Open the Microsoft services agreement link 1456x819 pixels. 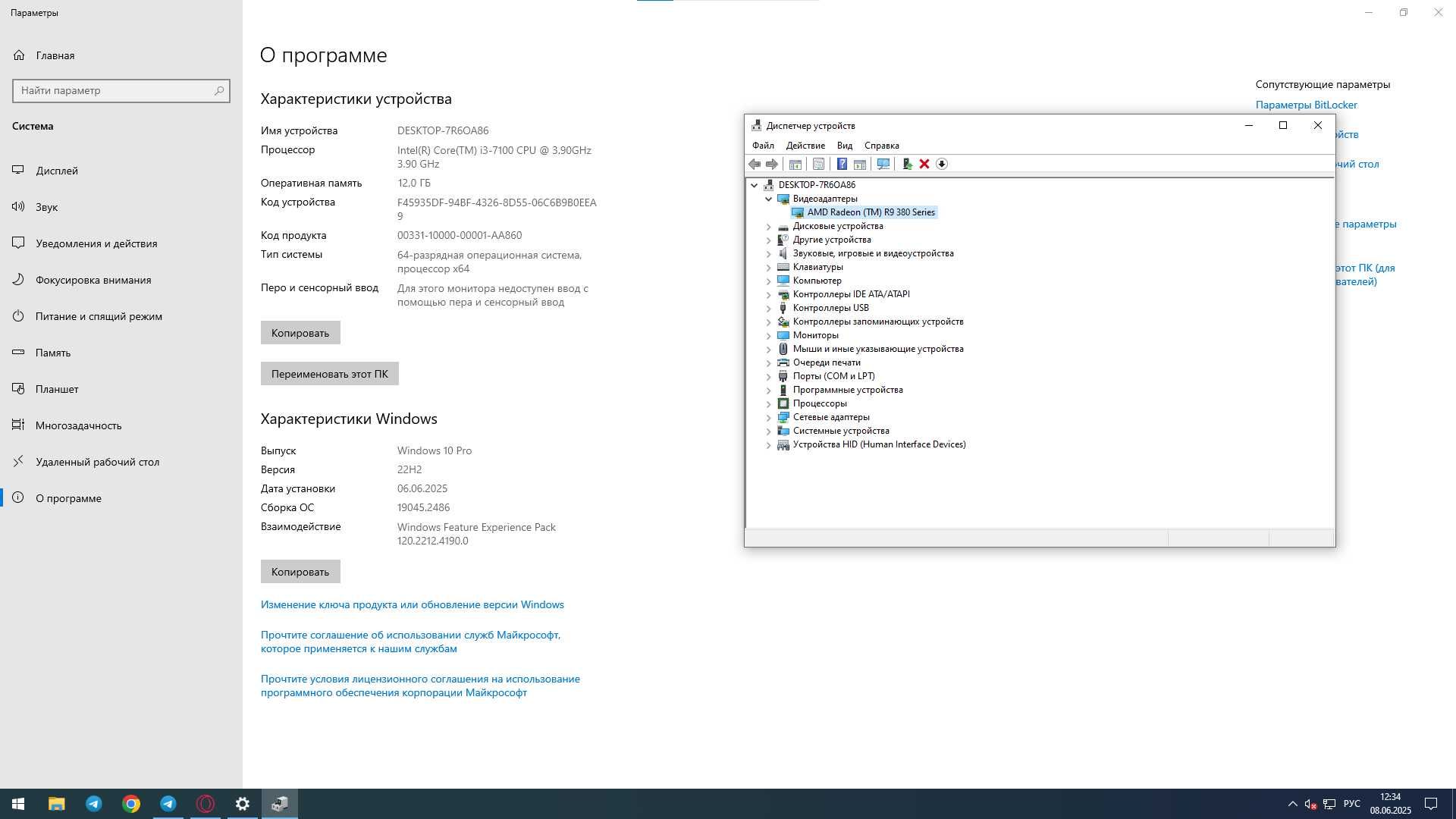[410, 642]
